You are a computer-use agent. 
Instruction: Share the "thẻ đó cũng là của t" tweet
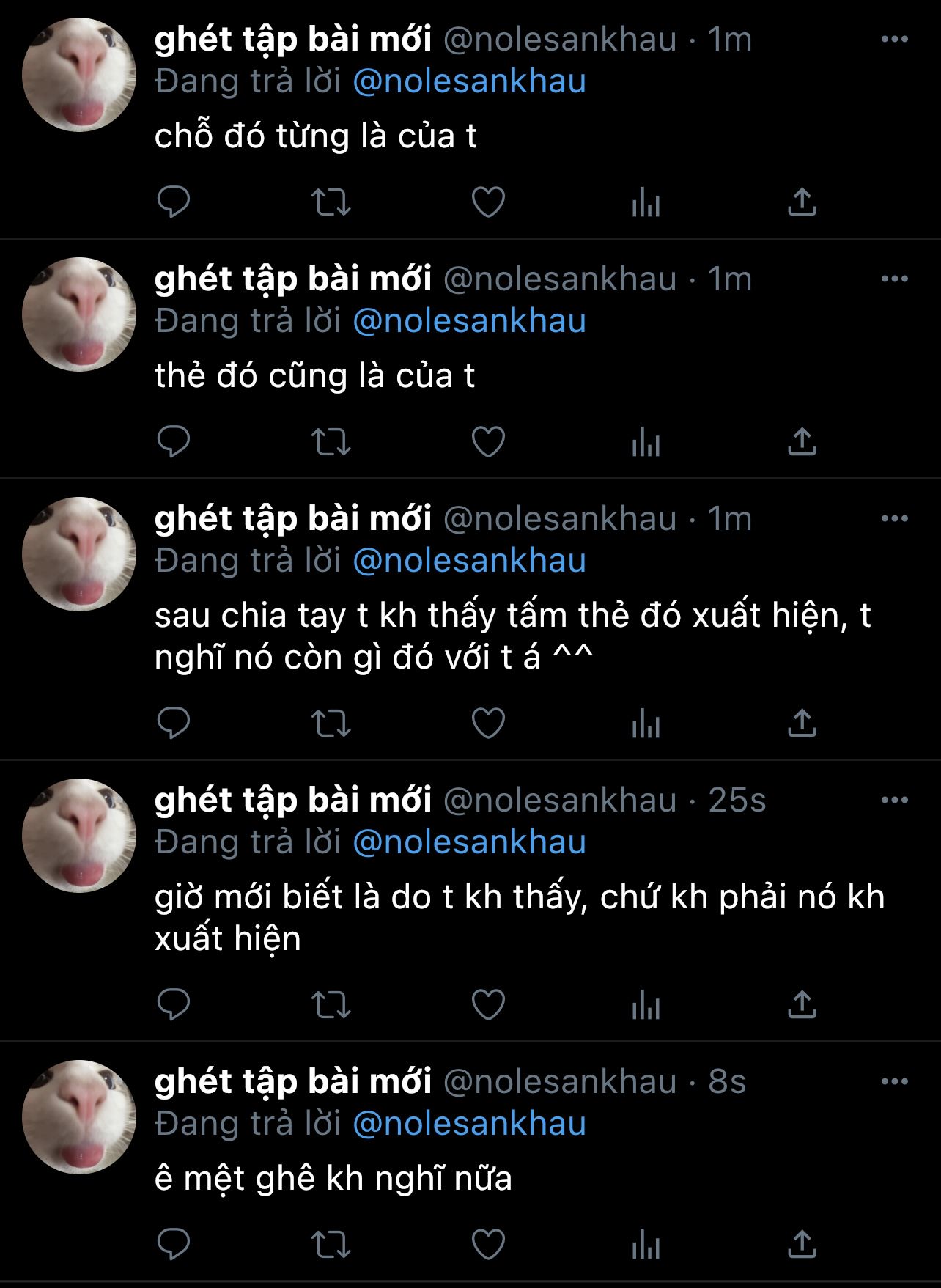[802, 441]
